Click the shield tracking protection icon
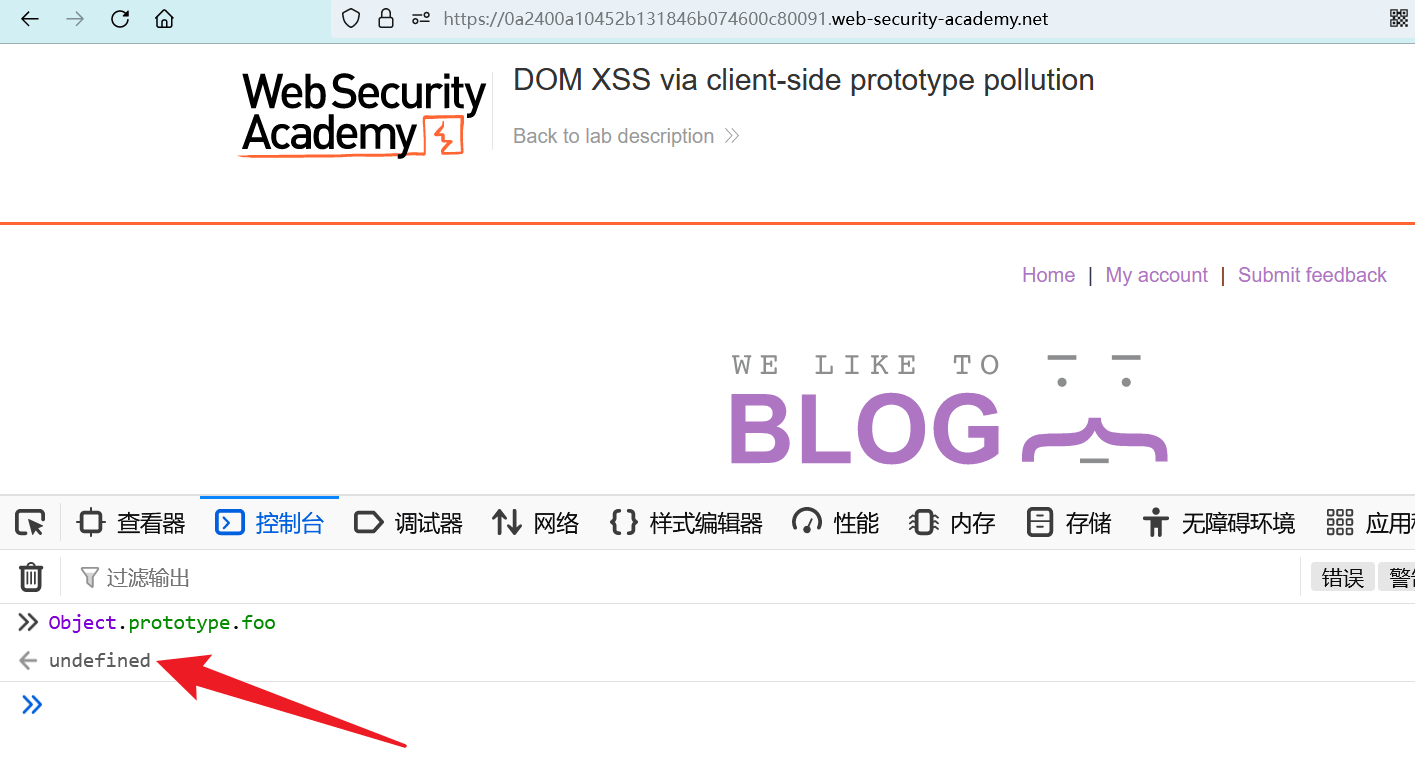The width and height of the screenshot is (1415, 759). (350, 18)
